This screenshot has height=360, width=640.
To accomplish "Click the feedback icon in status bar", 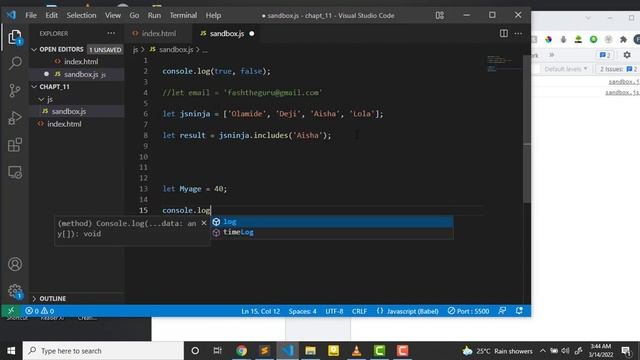I will 502,311.
